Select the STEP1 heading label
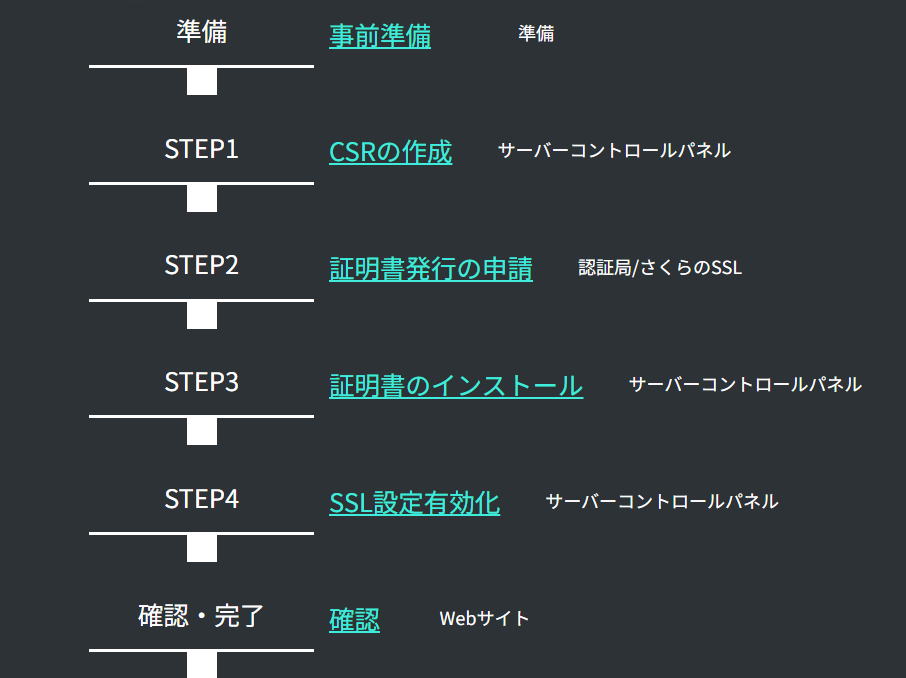The width and height of the screenshot is (906, 678). click(202, 149)
